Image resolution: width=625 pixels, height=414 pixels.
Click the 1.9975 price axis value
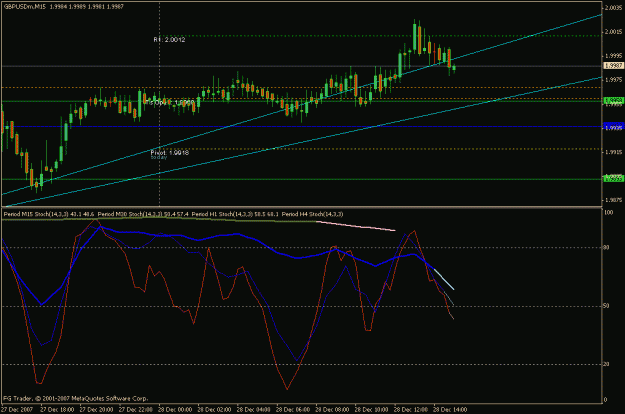(x=613, y=80)
